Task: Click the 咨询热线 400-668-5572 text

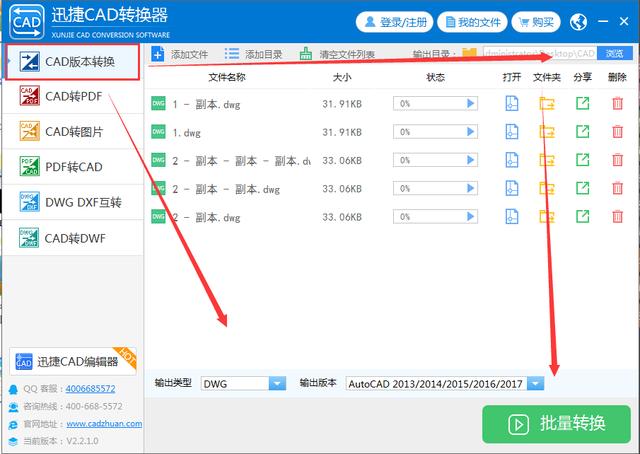Action: pyautogui.click(x=72, y=406)
